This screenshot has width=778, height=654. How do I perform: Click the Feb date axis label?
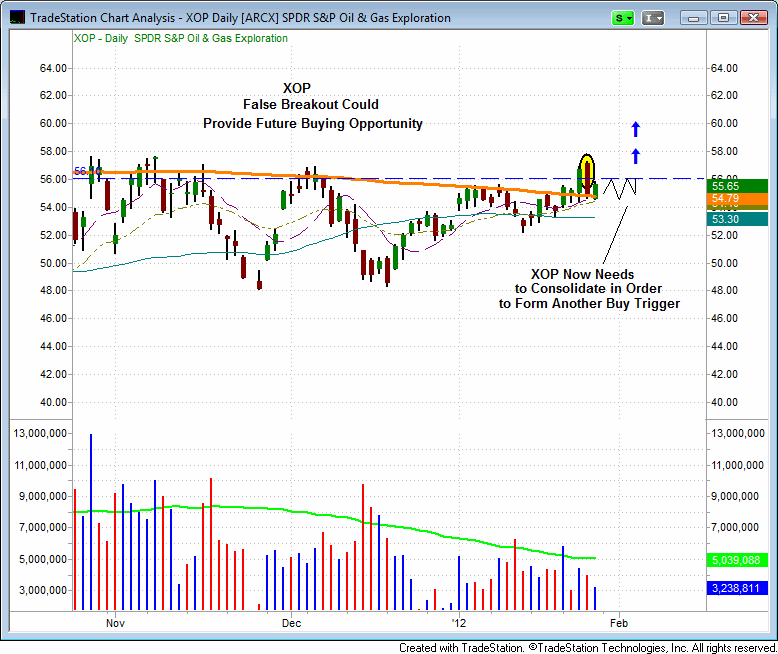click(619, 623)
